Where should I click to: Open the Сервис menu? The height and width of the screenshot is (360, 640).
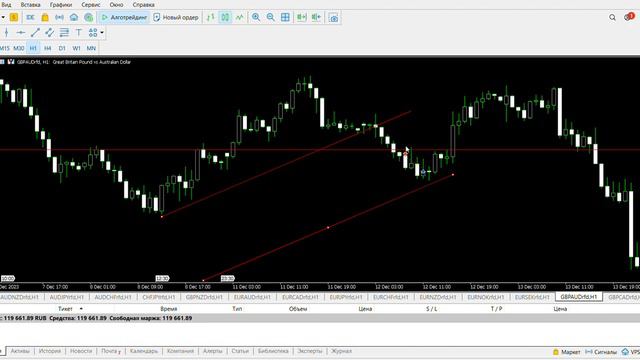click(91, 5)
